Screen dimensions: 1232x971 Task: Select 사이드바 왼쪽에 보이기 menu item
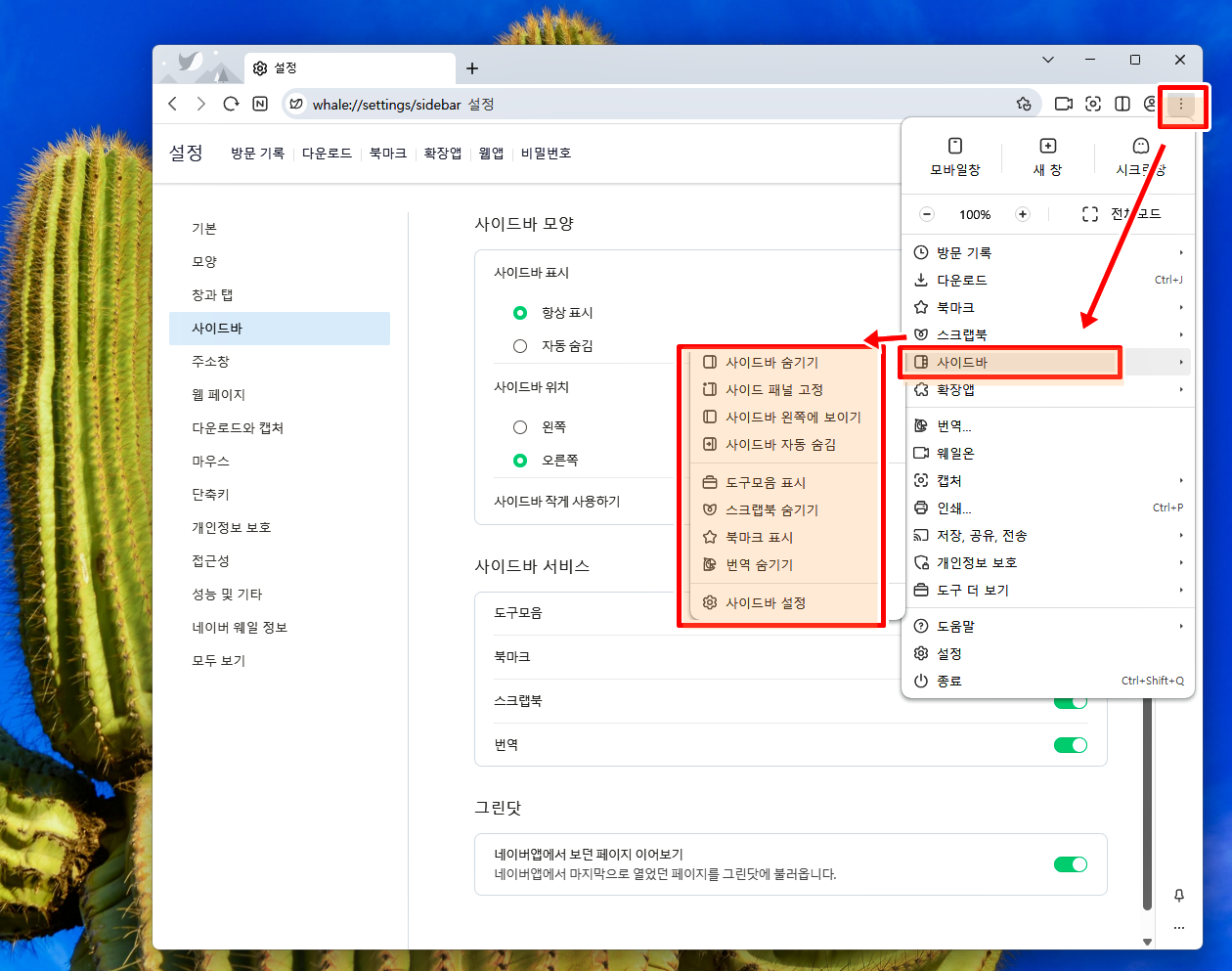(x=786, y=417)
